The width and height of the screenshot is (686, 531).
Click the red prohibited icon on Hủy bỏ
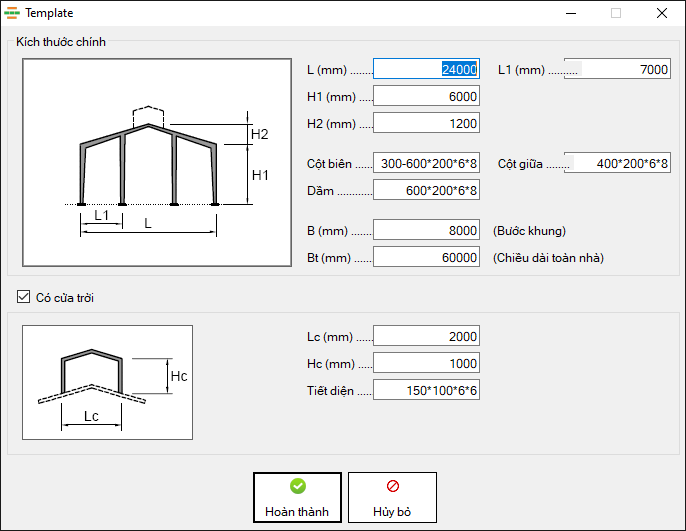click(x=392, y=486)
